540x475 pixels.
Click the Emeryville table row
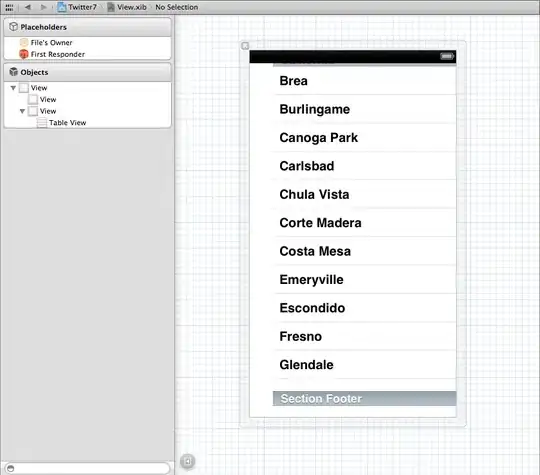tap(364, 279)
